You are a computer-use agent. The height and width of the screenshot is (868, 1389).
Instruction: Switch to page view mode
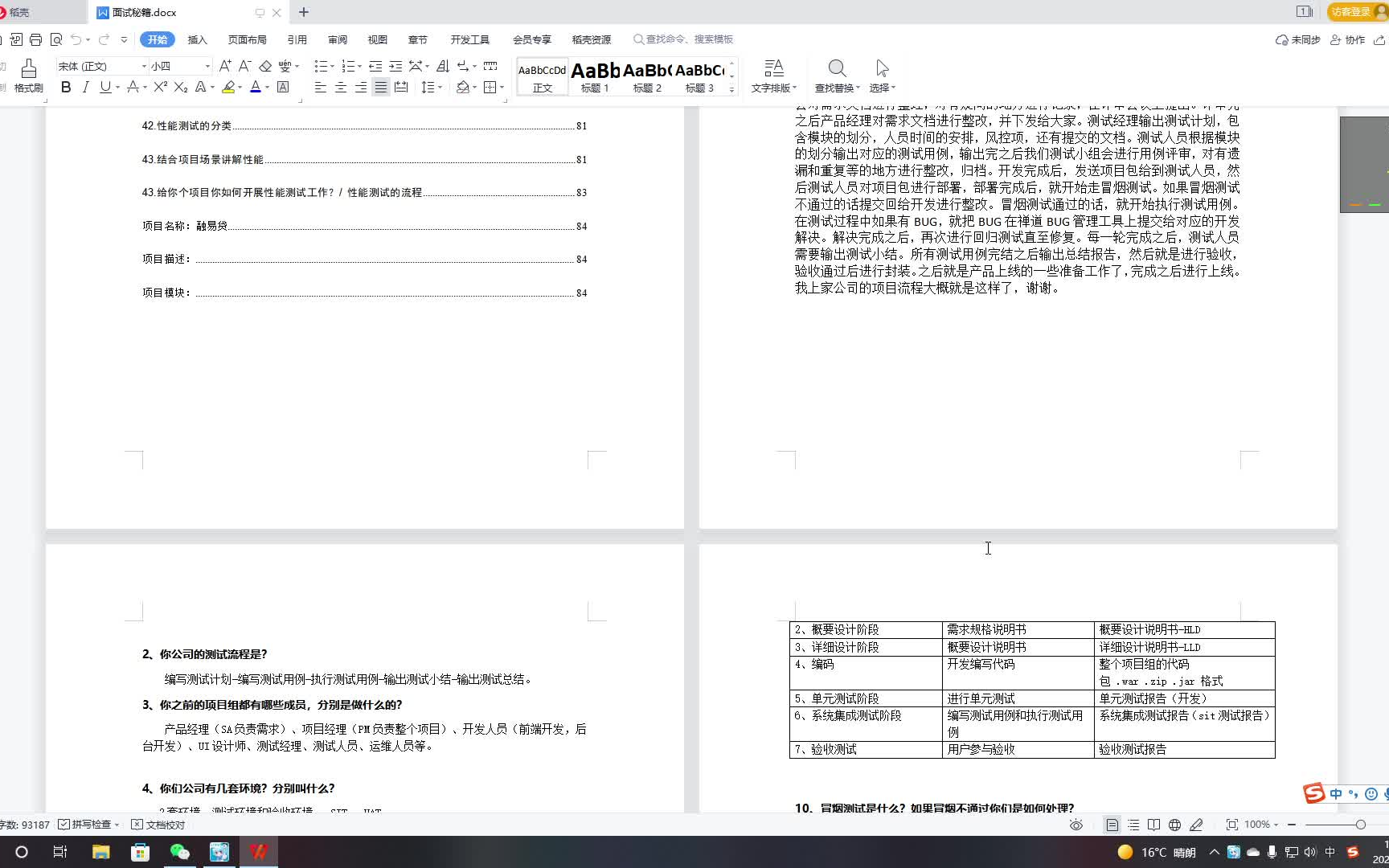[x=1112, y=825]
